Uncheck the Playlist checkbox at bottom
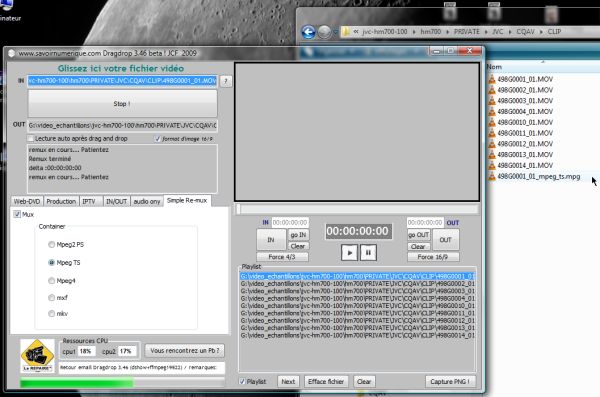The height and width of the screenshot is (397, 600). [242, 382]
